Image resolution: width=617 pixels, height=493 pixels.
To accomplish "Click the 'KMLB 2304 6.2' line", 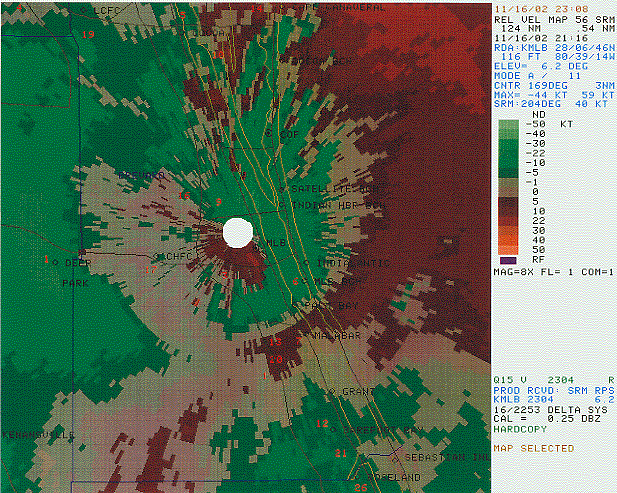I will [x=554, y=400].
